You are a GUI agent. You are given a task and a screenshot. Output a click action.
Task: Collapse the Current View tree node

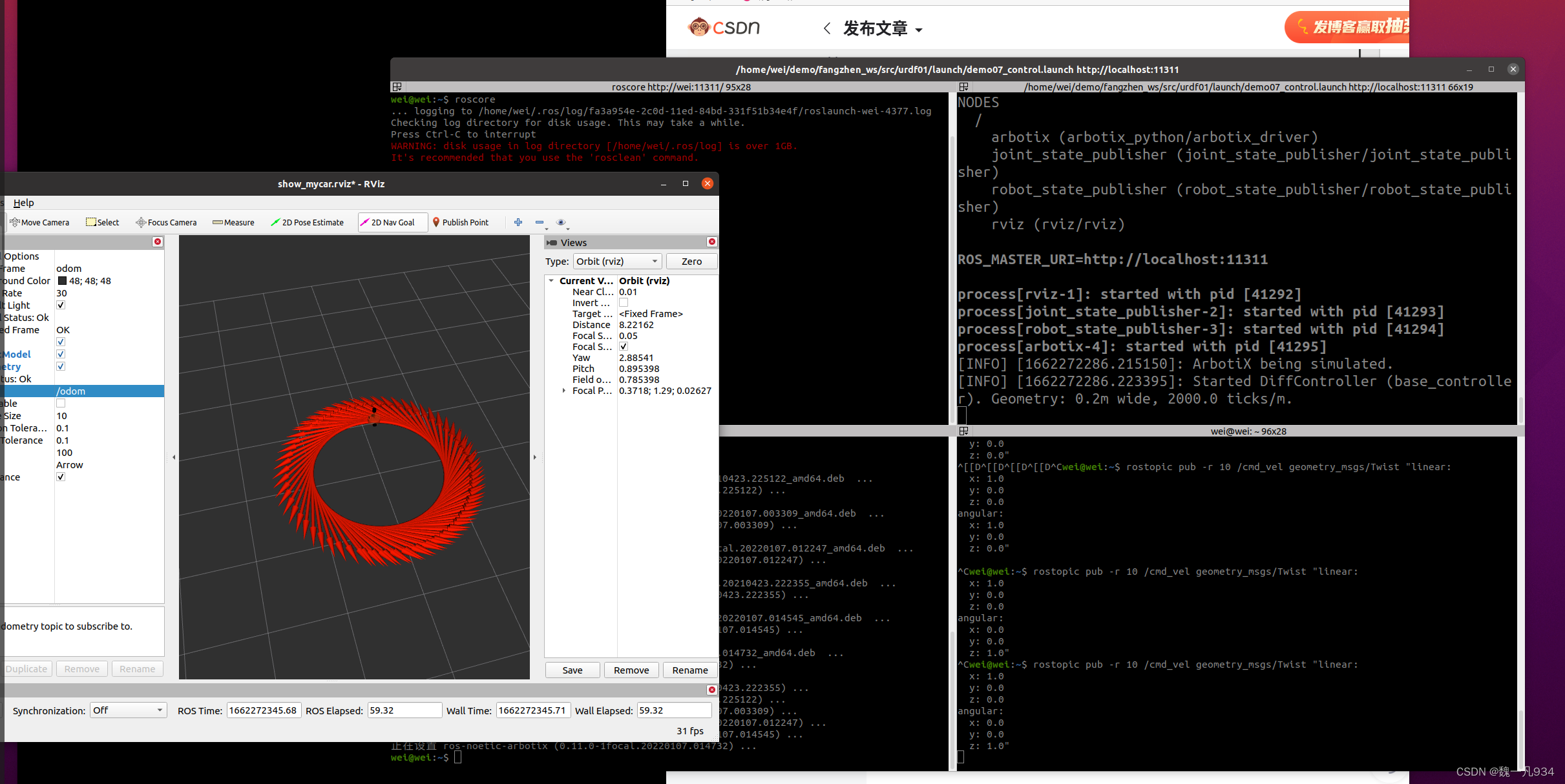click(x=551, y=281)
